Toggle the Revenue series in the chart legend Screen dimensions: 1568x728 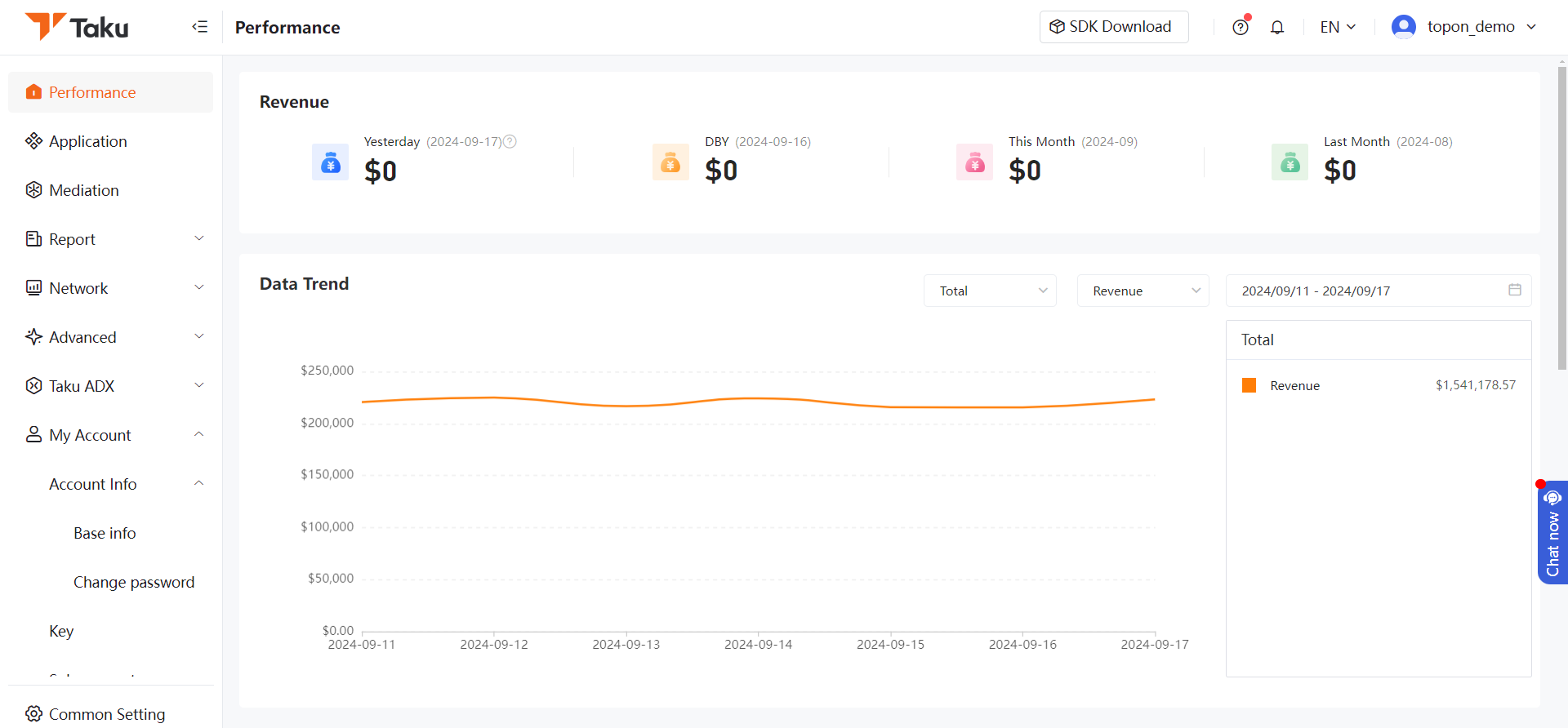1281,385
